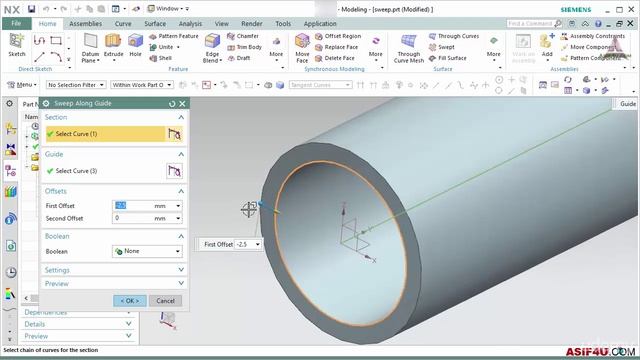
Task: Click the Section curve selection icon
Action: [x=174, y=134]
